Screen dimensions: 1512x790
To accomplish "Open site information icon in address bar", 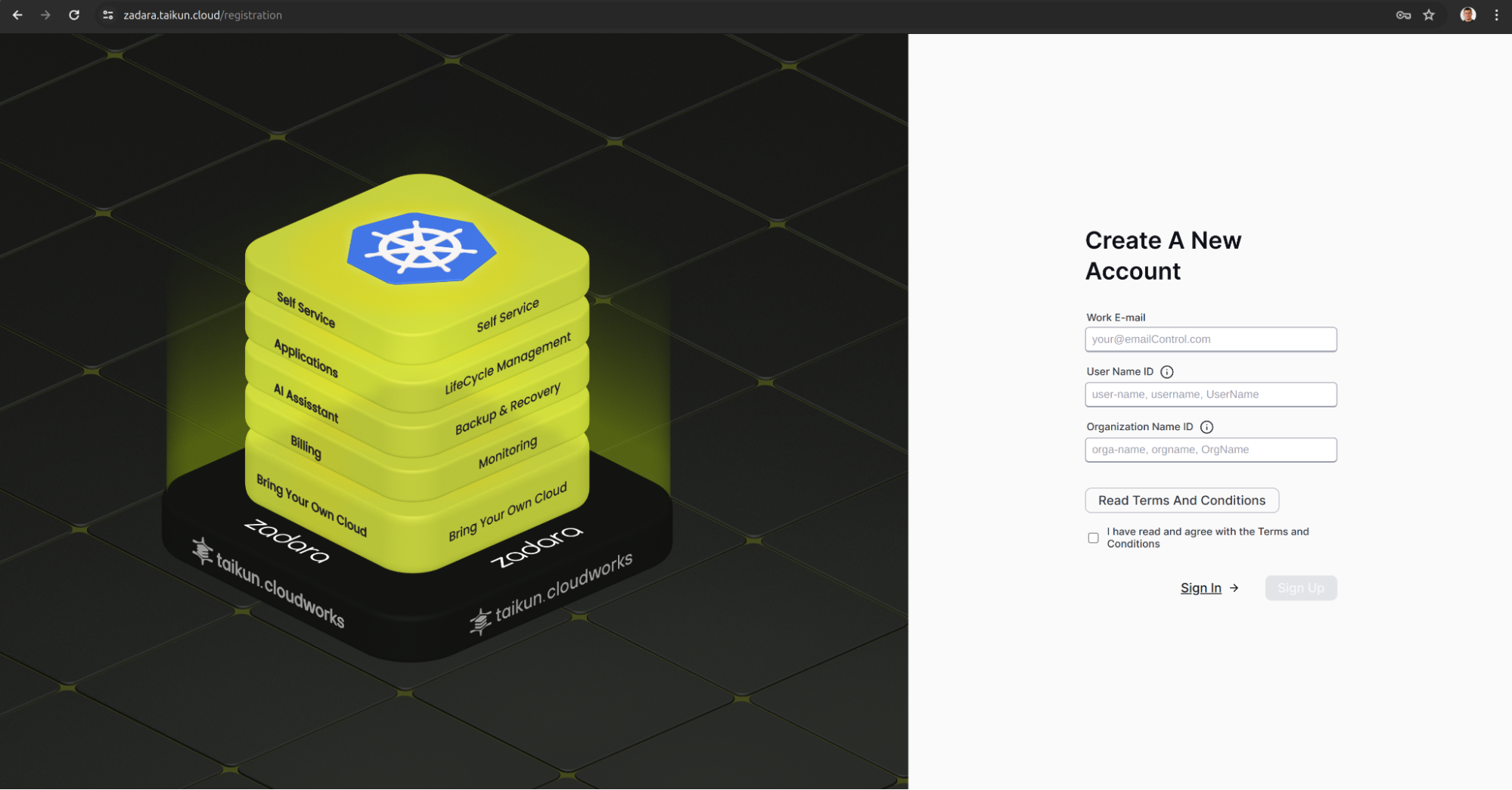I will point(108,15).
